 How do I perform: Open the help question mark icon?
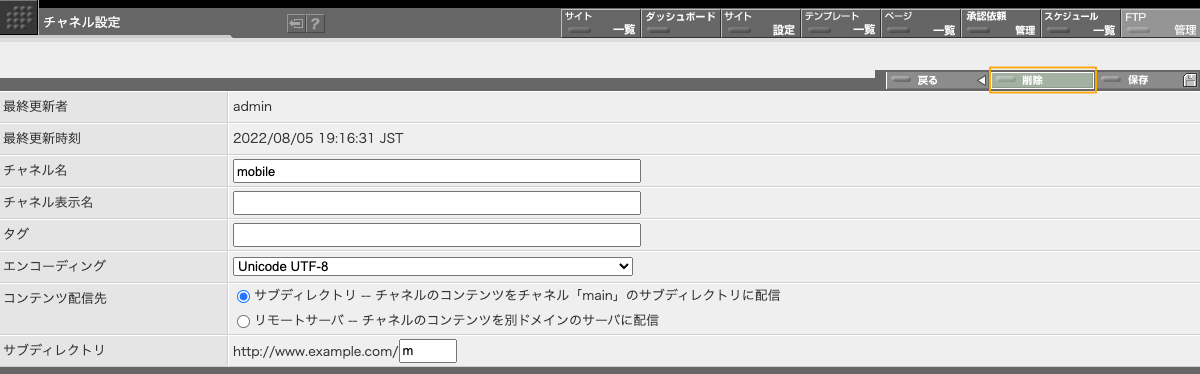pyautogui.click(x=315, y=24)
